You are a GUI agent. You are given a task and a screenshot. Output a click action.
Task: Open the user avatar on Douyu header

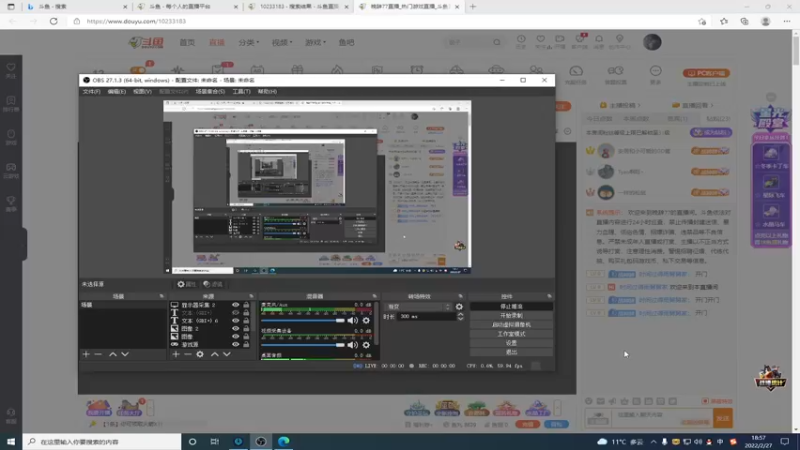pyautogui.click(x=652, y=42)
